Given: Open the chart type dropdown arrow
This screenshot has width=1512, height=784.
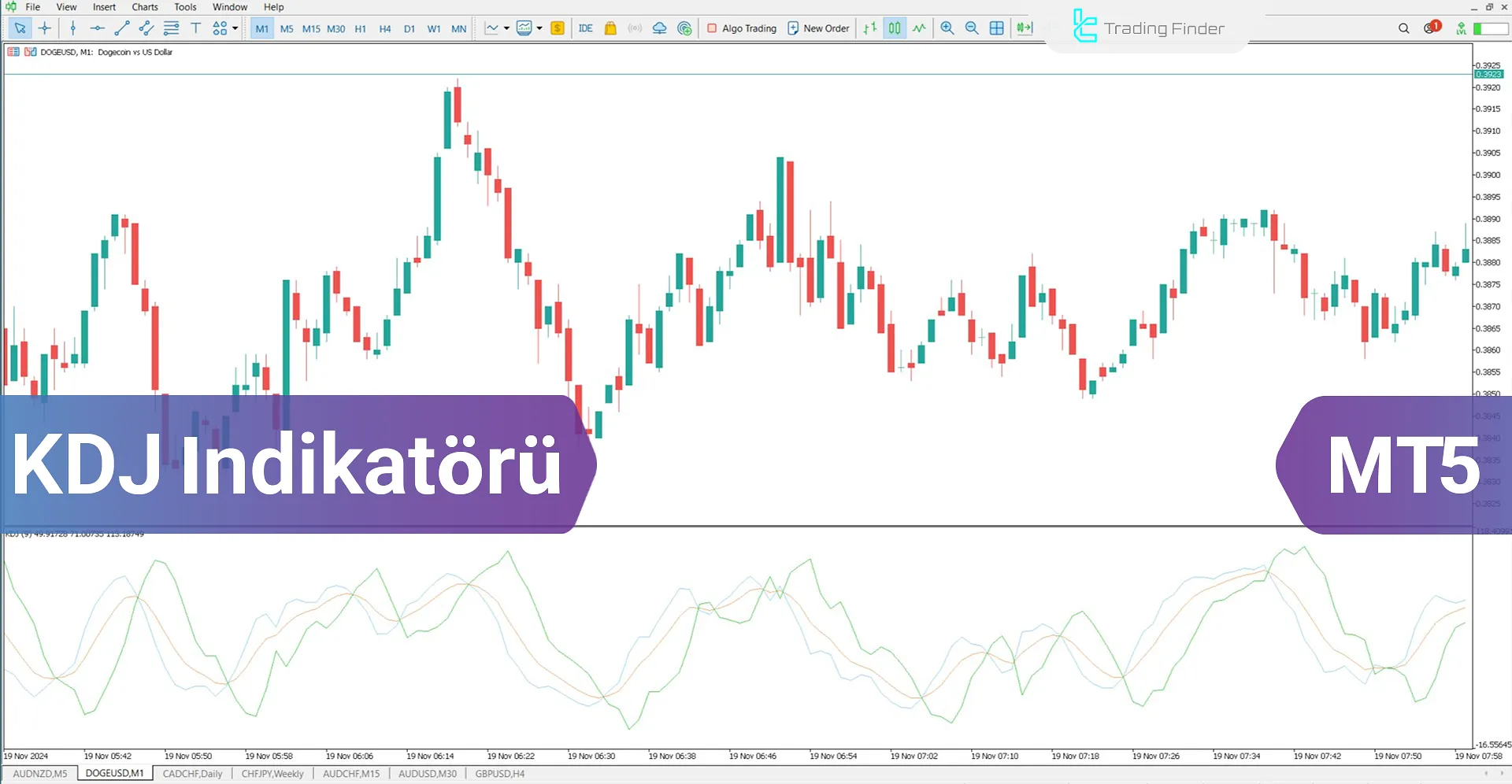Looking at the screenshot, I should click(x=506, y=28).
